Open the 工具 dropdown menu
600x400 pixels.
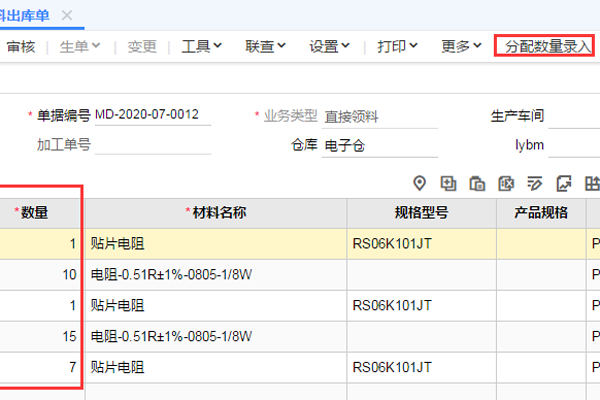point(201,46)
